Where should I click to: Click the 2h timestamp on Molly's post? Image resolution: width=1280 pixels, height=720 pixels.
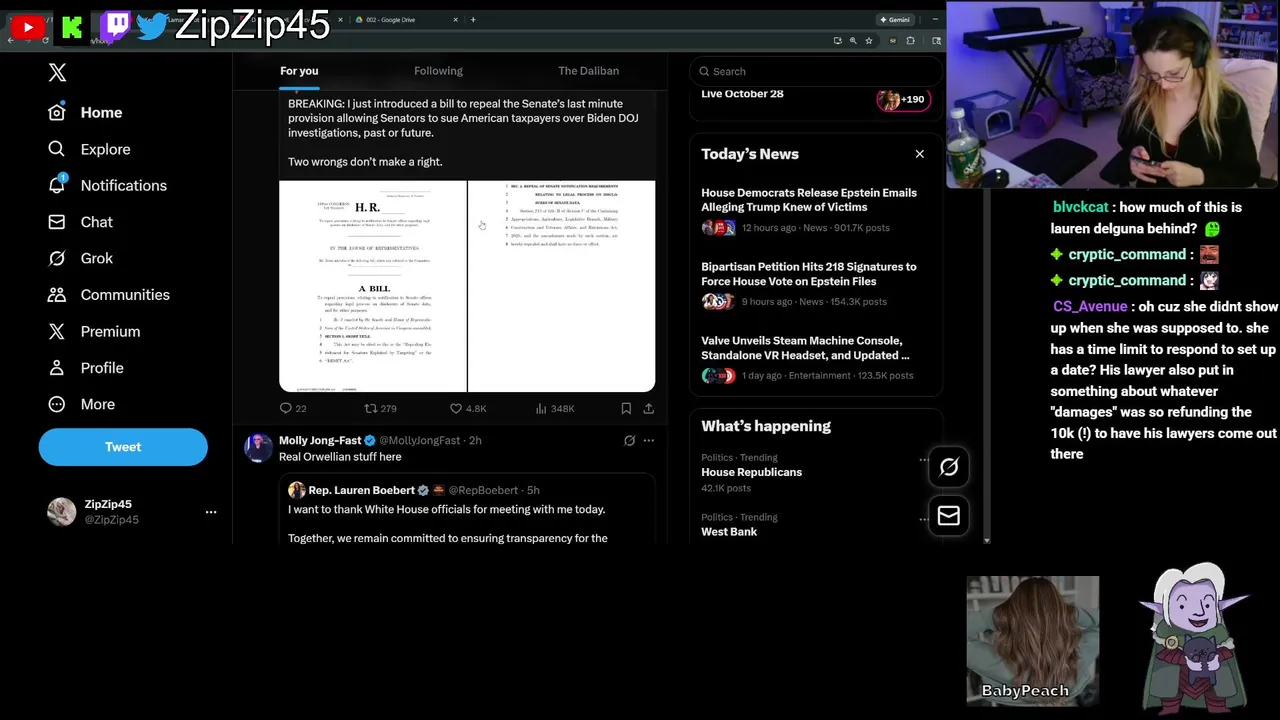coord(475,440)
